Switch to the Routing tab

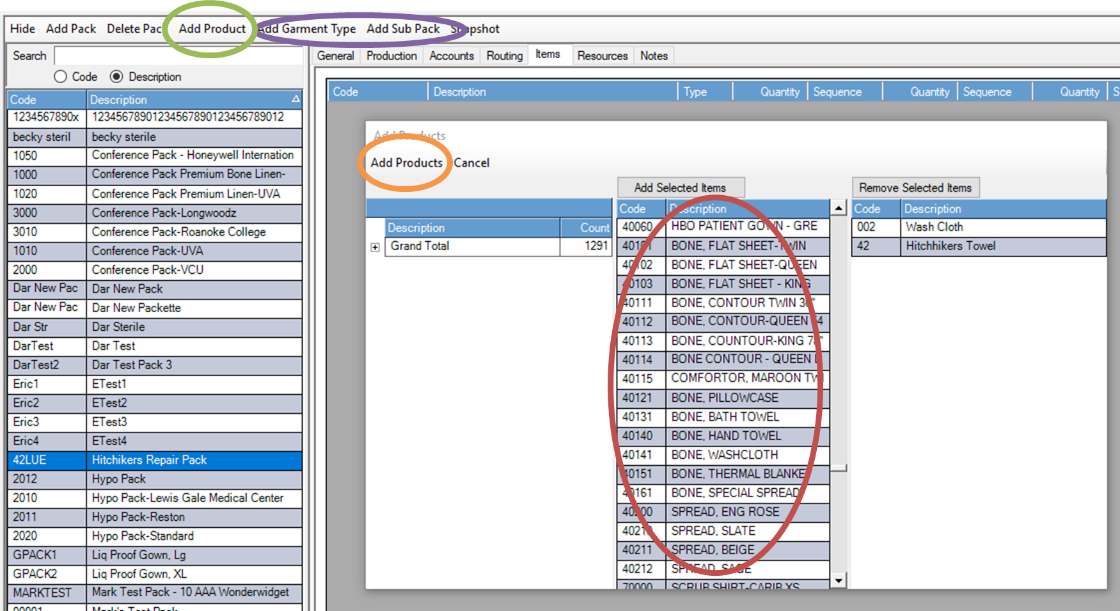click(x=504, y=56)
